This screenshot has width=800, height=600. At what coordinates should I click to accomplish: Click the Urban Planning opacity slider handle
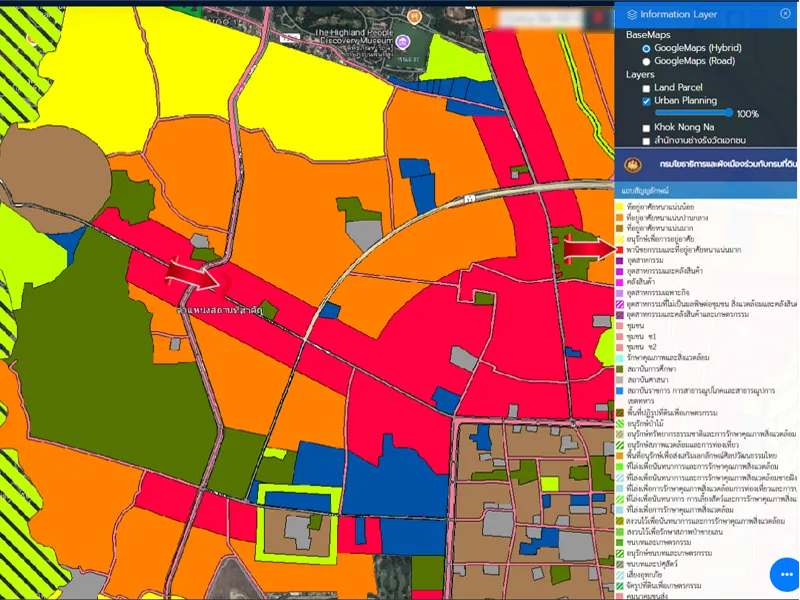click(x=730, y=114)
